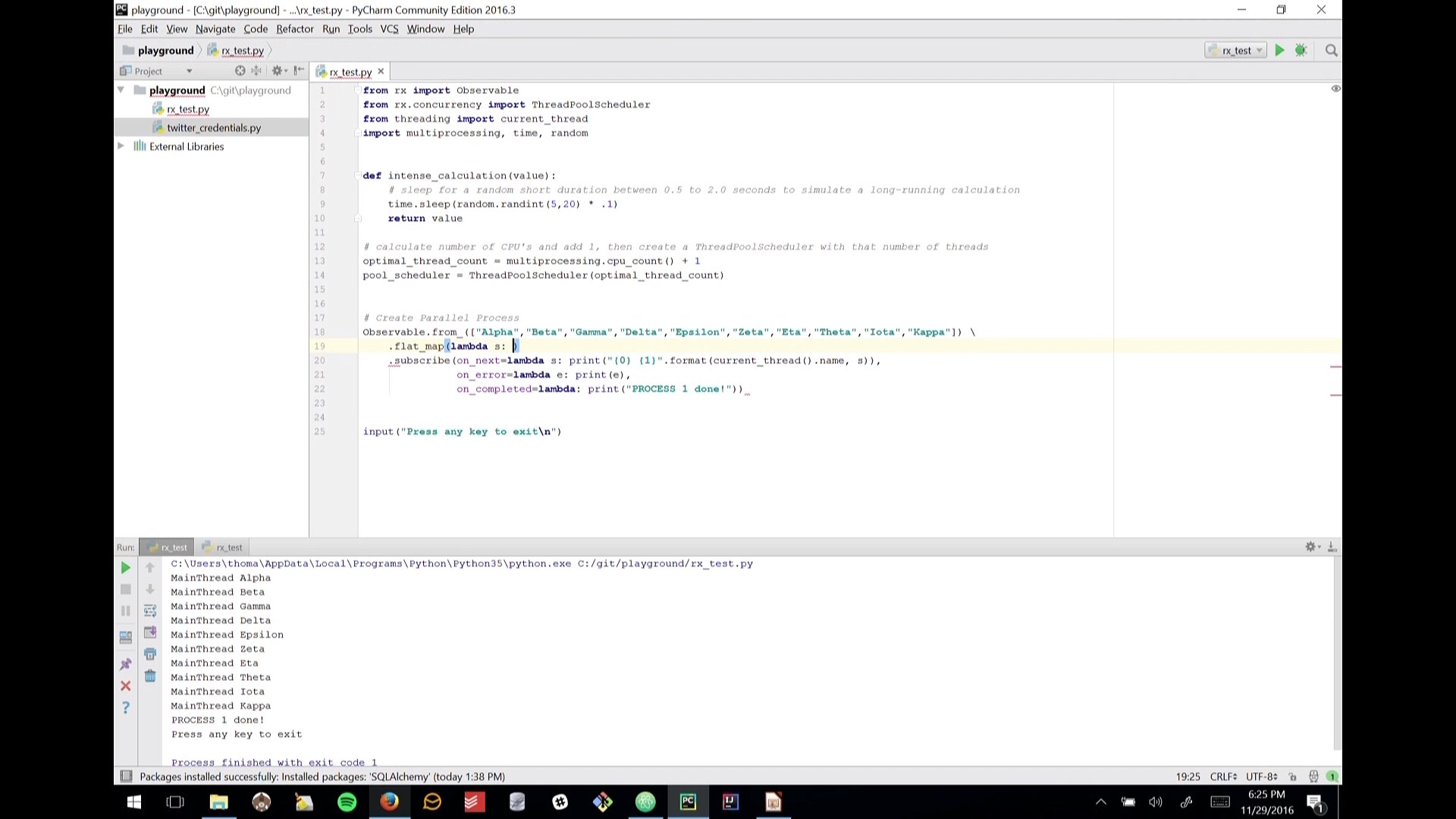Viewport: 1456px width, 819px height.
Task: Toggle tool window buttons at status bar corner
Action: (127, 777)
